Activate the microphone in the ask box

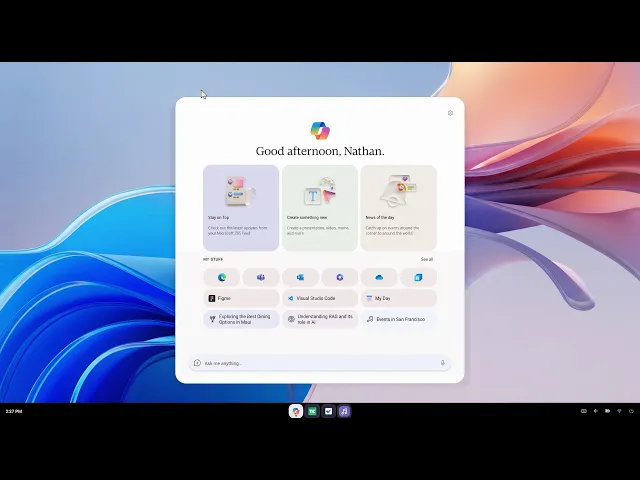[x=442, y=363]
